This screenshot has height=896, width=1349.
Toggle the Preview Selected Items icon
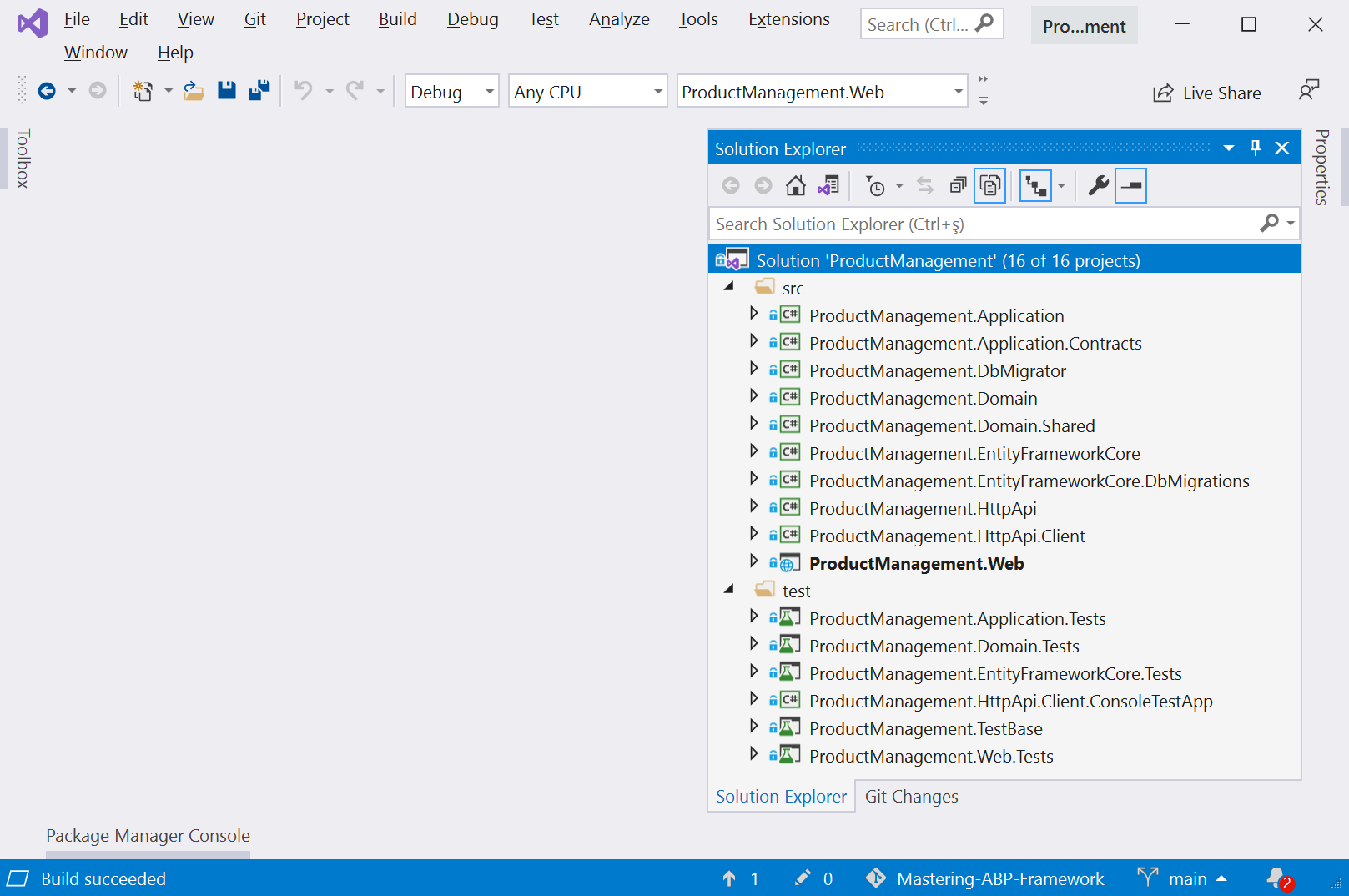1131,185
